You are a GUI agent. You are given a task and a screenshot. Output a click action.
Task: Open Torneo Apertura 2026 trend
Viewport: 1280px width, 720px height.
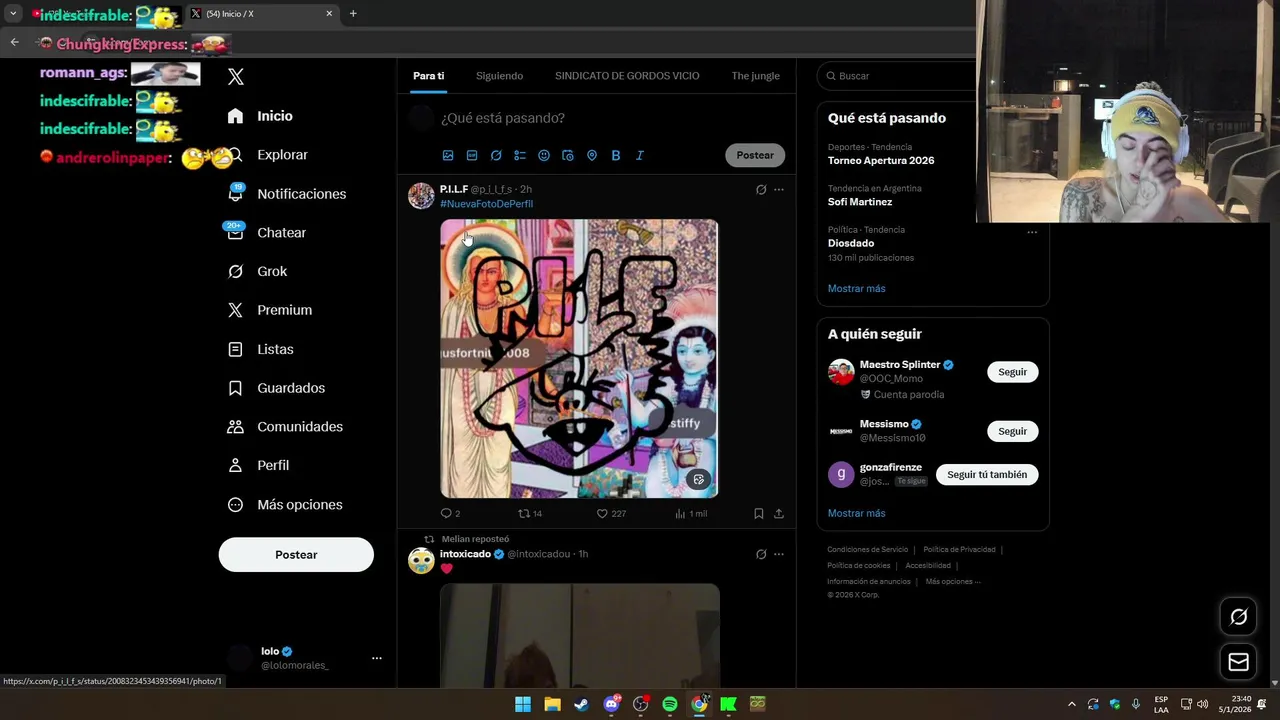point(881,160)
